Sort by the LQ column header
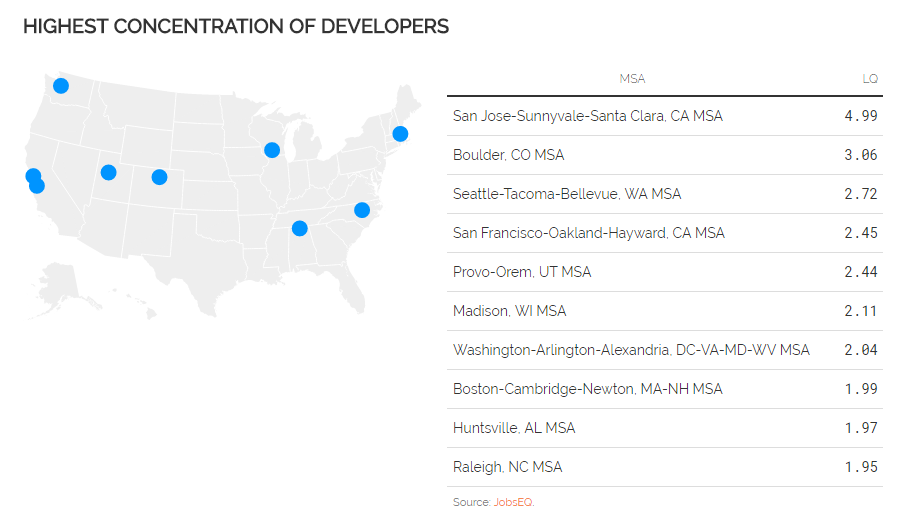The image size is (901, 512). pyautogui.click(x=869, y=79)
